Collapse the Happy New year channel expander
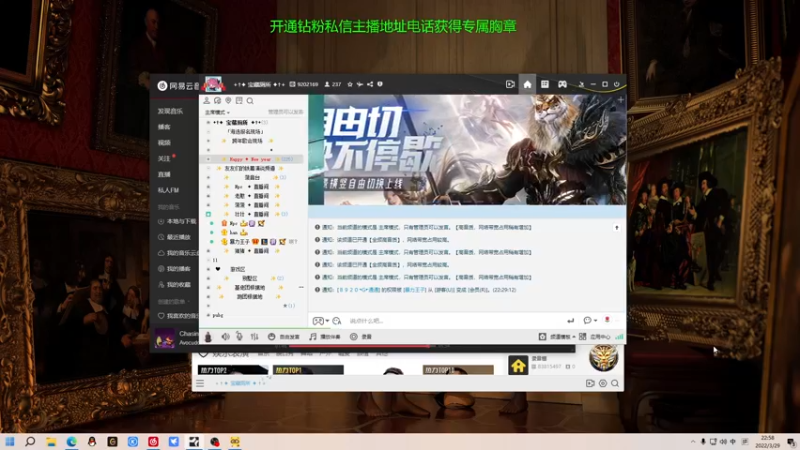The width and height of the screenshot is (800, 450). (208, 159)
